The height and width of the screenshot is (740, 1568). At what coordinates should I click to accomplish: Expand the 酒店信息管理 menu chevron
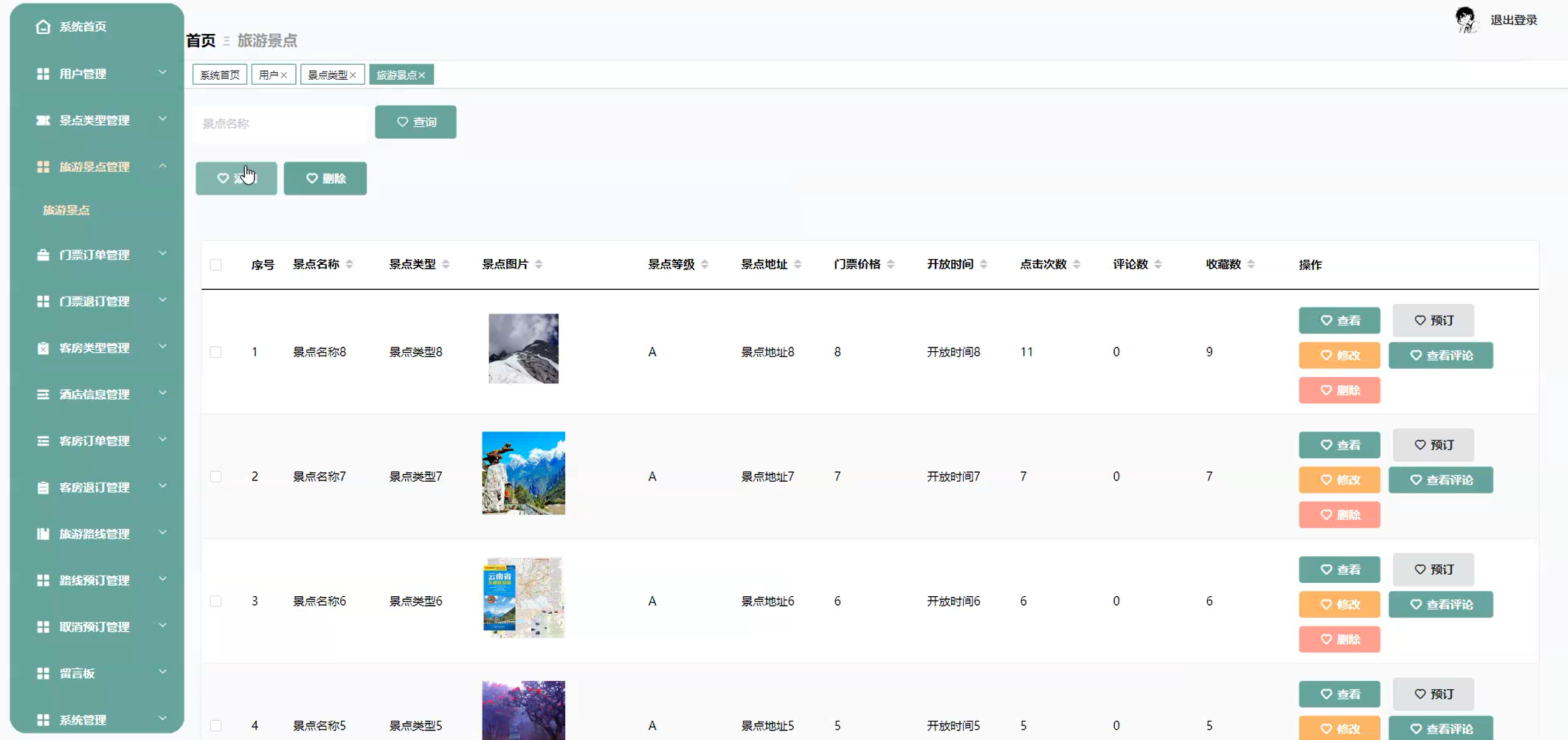[x=163, y=393]
